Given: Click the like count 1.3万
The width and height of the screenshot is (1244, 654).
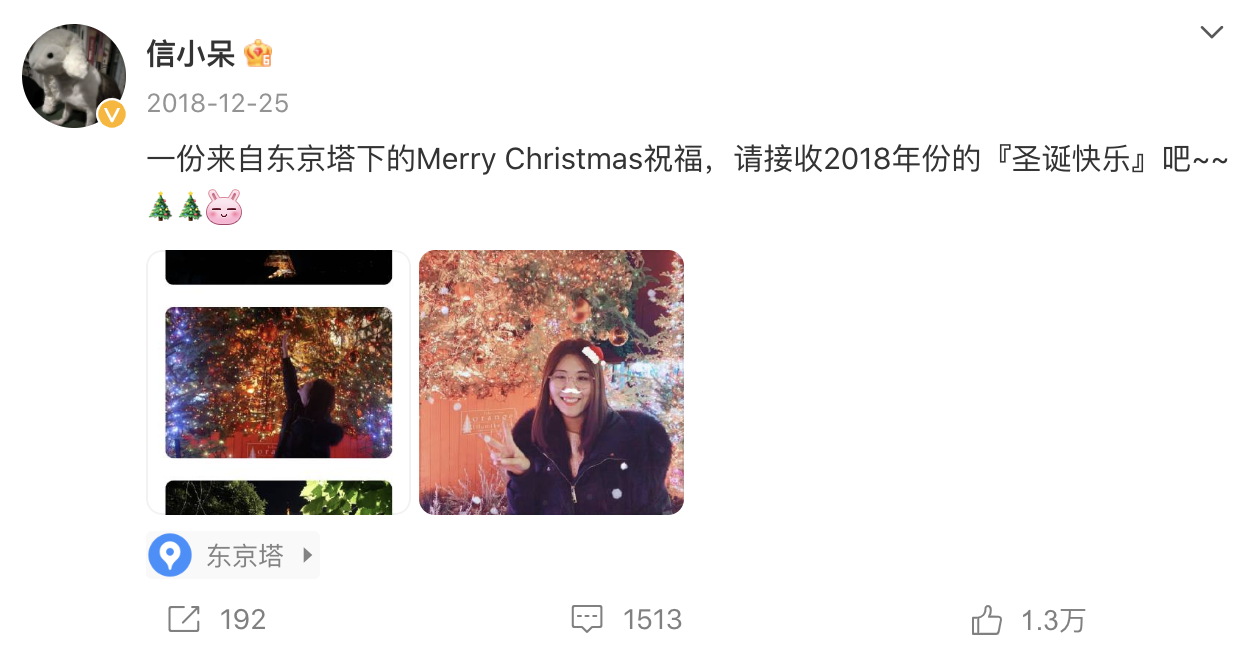Looking at the screenshot, I should 1053,620.
